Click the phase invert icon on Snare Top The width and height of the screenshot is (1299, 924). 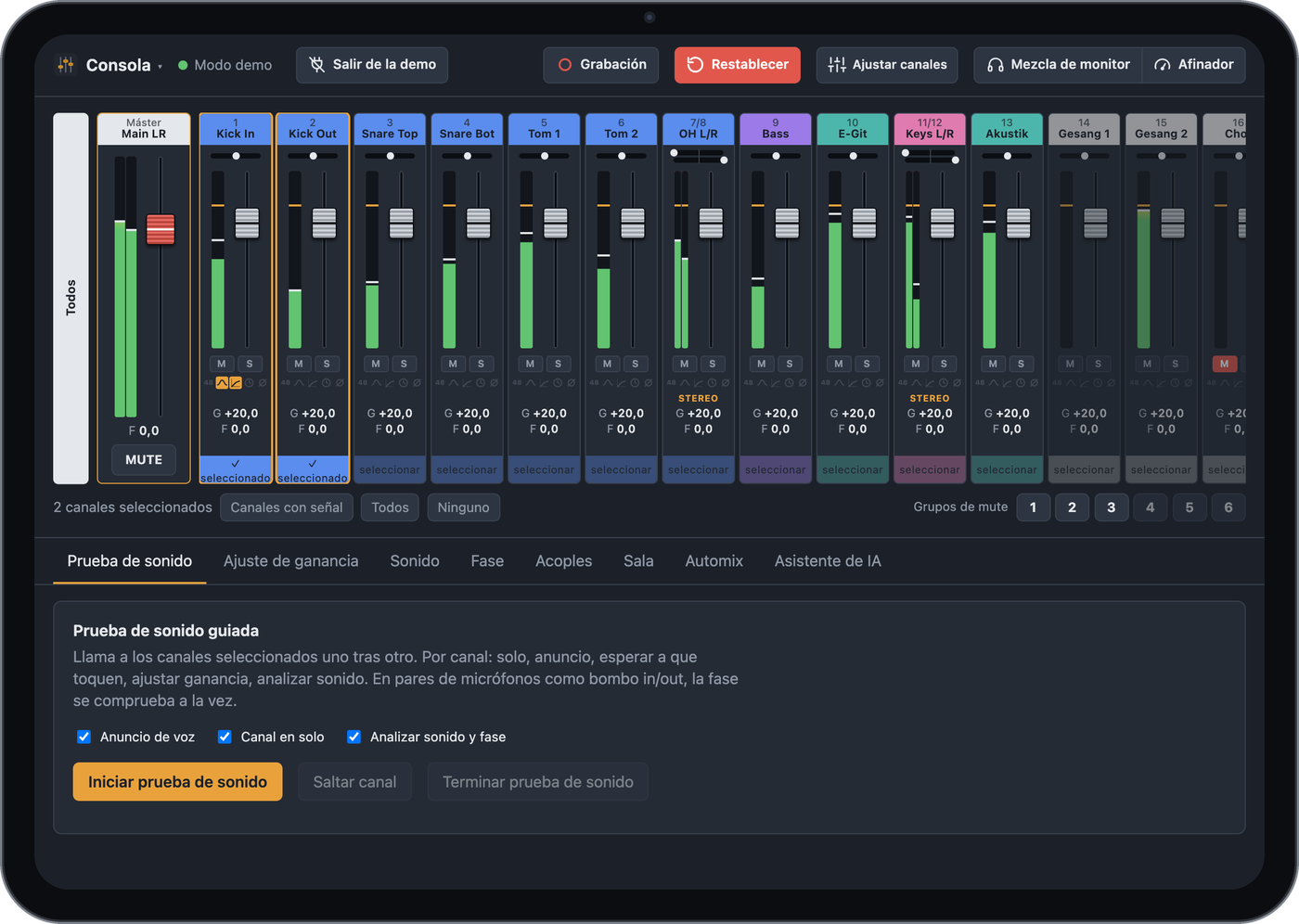pos(417,382)
